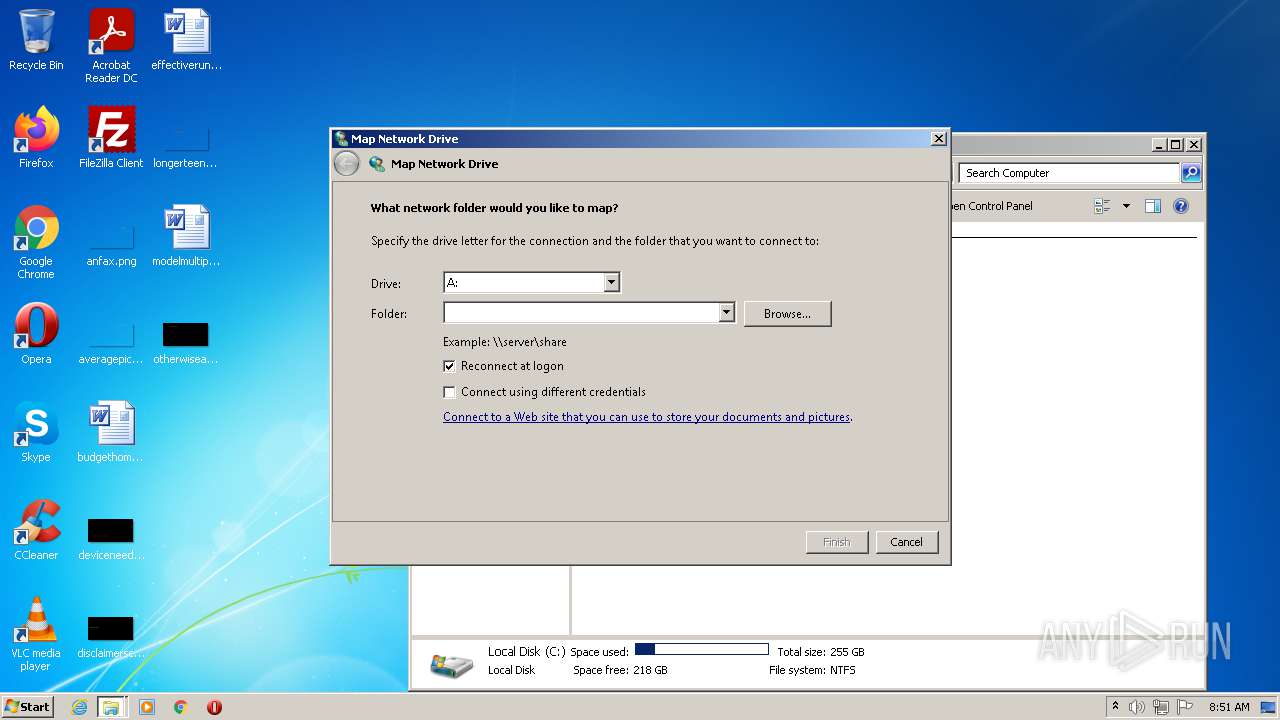Click the network tray icon
1280x720 pixels.
point(1161,707)
